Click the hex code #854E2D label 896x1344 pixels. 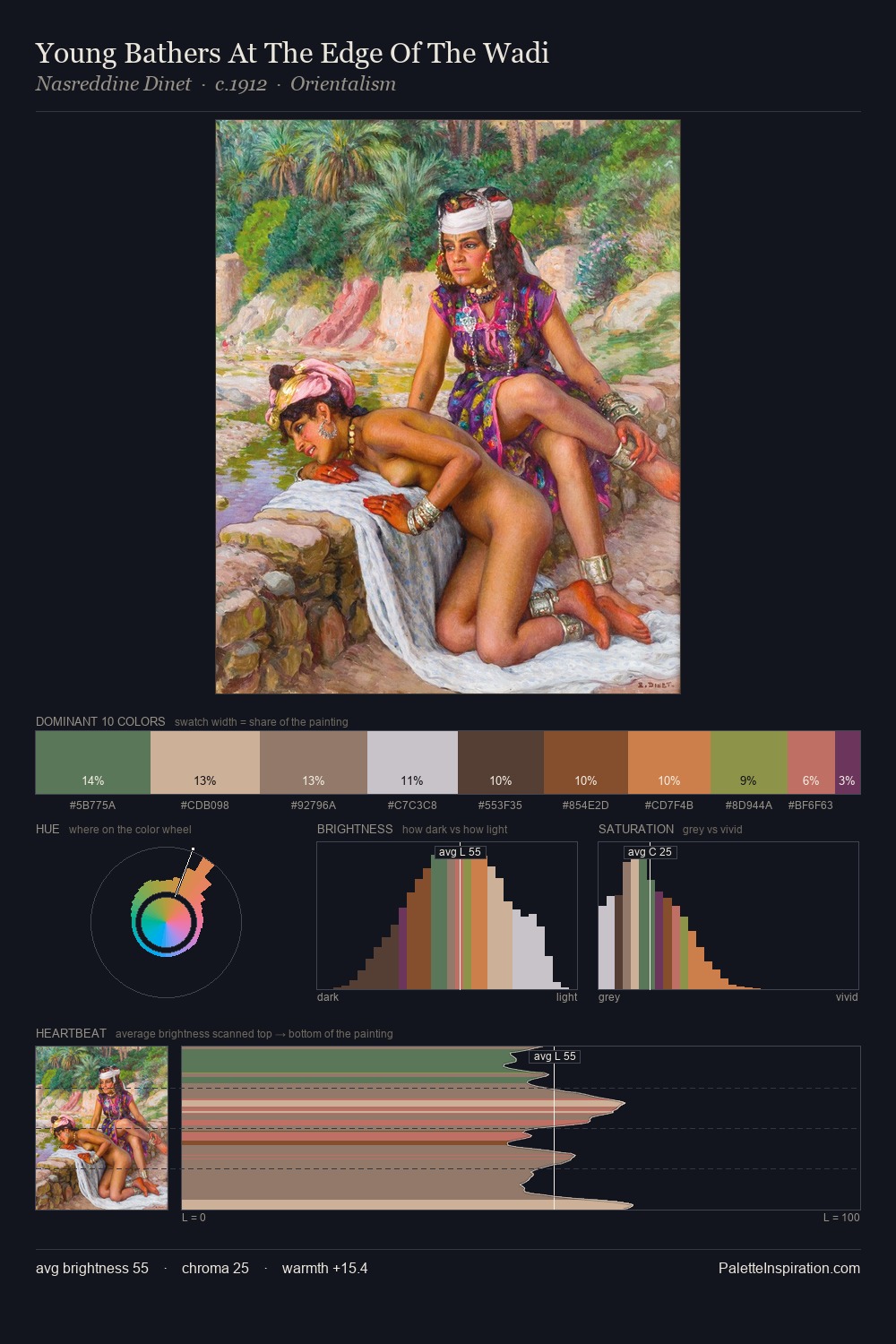586,806
